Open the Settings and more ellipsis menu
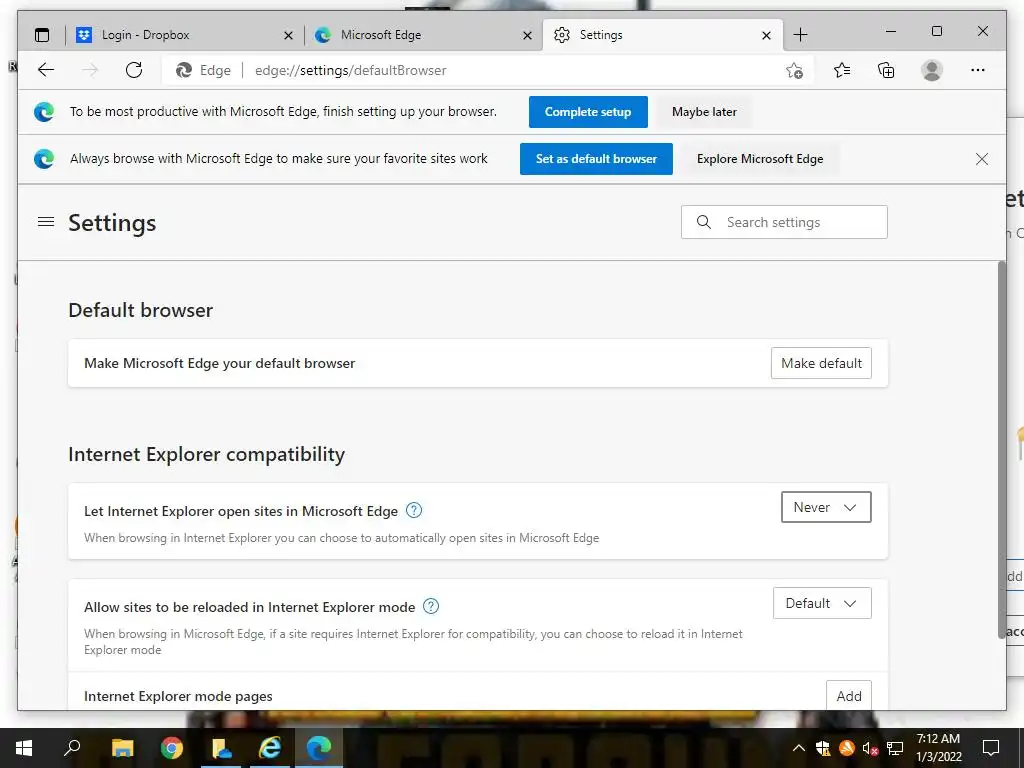Screen dimensions: 1024x768 coord(978,70)
